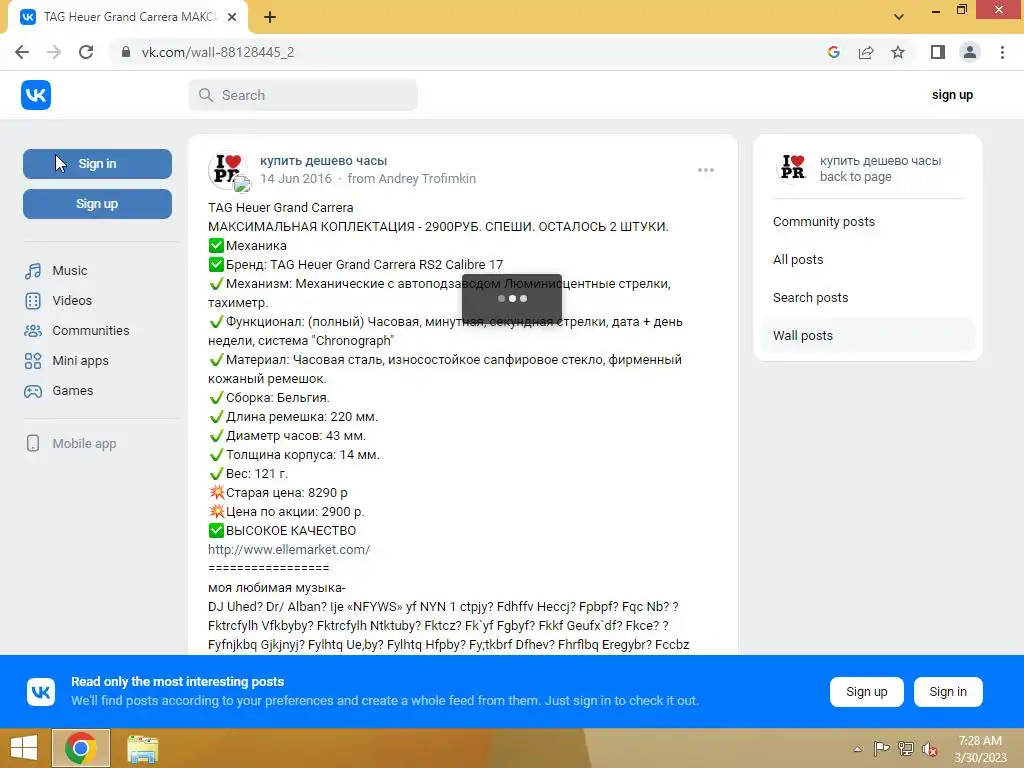
Task: Close the TAG Heuer Grand Carrera tab
Action: (x=232, y=17)
